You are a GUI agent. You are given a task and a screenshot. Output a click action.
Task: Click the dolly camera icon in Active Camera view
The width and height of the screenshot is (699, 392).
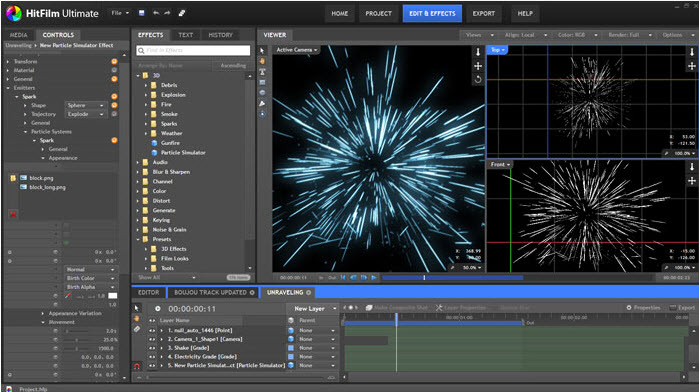click(x=478, y=52)
